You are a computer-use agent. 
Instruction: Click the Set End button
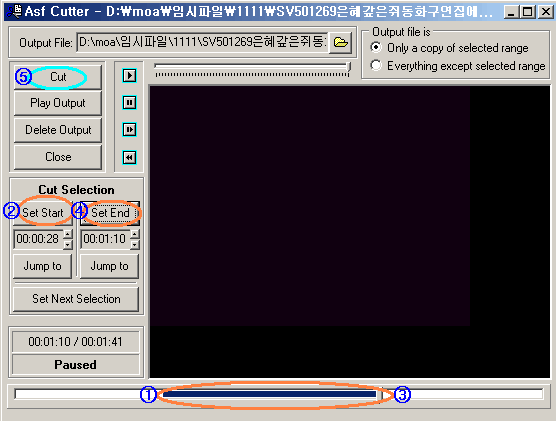click(x=110, y=213)
